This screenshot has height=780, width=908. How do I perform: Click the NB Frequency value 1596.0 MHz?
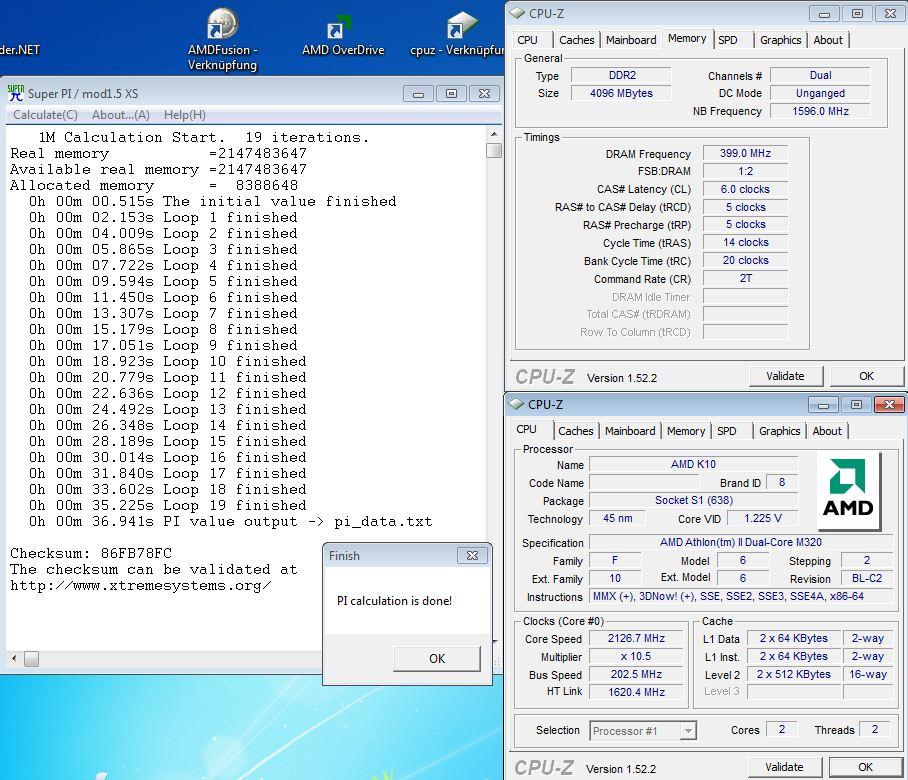pos(820,111)
